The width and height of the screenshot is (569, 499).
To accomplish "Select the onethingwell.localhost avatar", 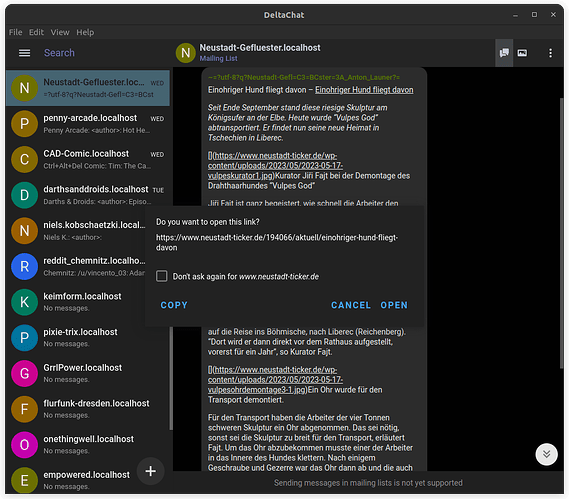I will point(24,445).
